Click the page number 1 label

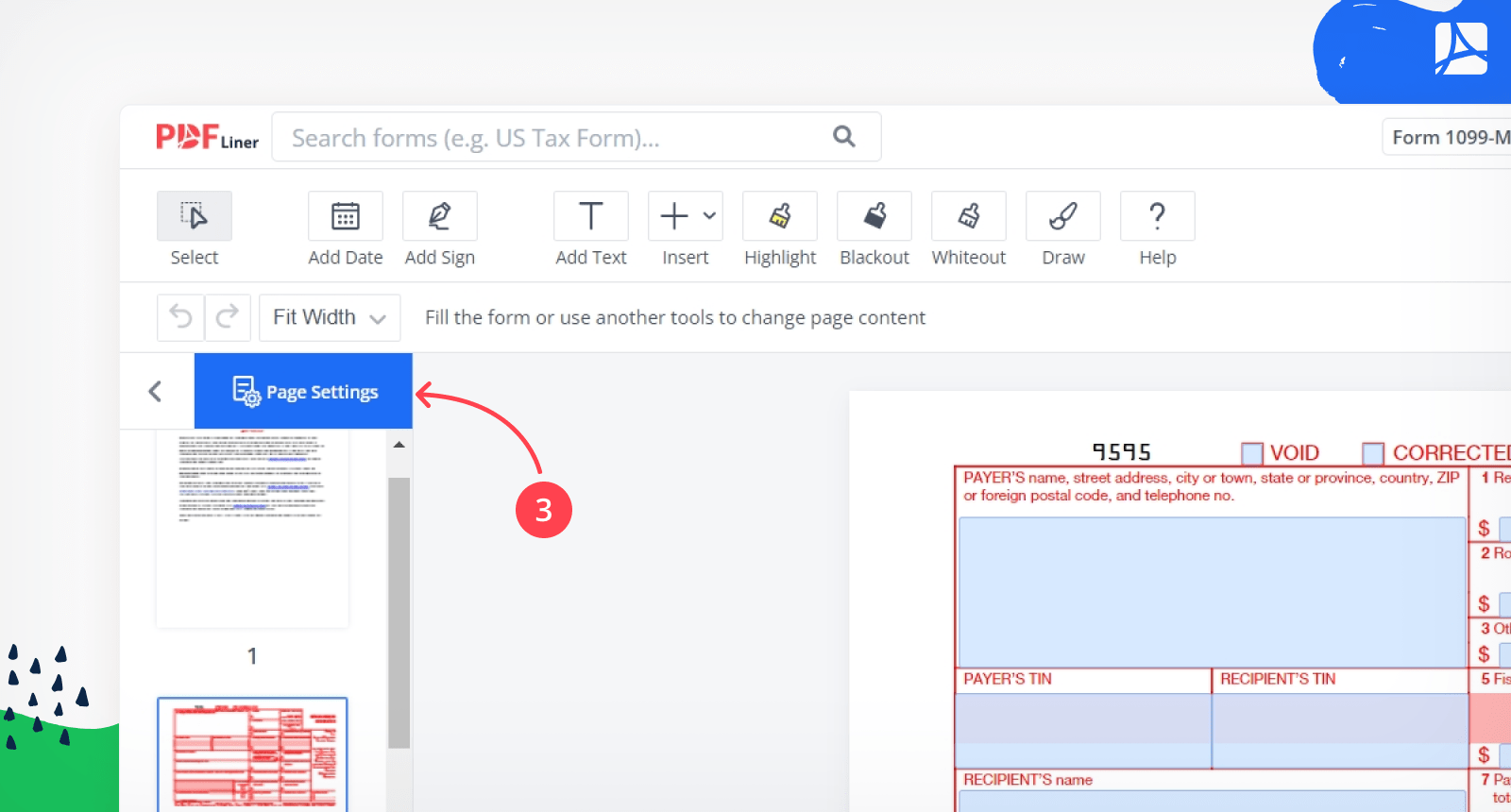pyautogui.click(x=252, y=656)
